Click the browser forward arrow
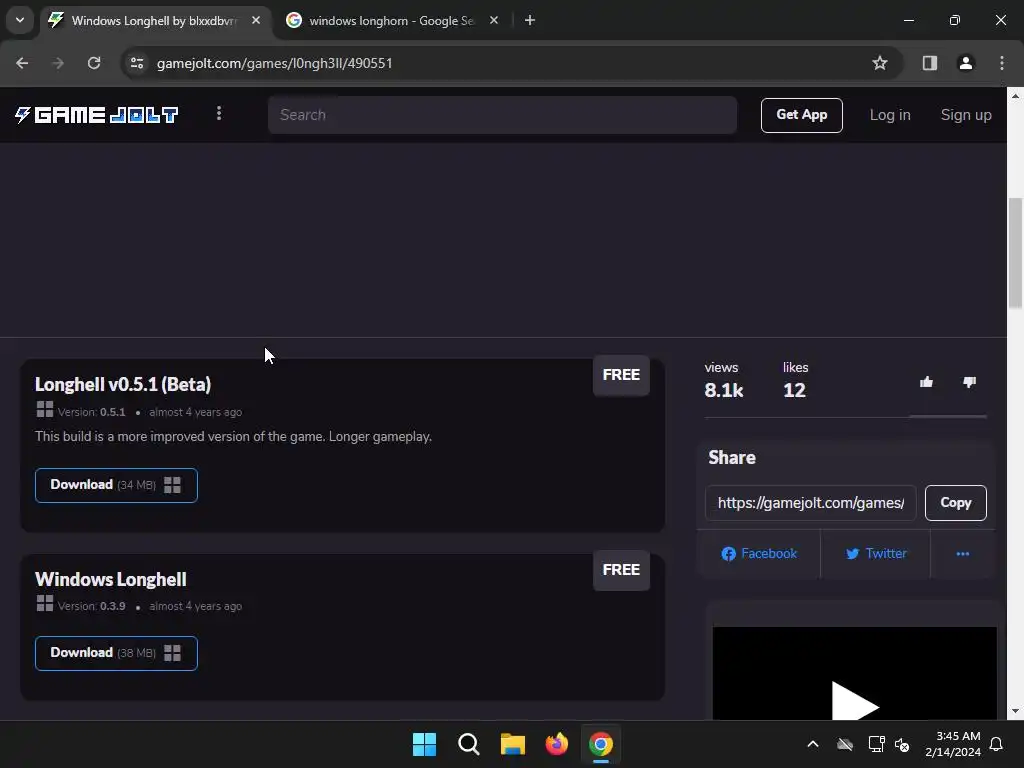This screenshot has width=1024, height=768. tap(58, 63)
